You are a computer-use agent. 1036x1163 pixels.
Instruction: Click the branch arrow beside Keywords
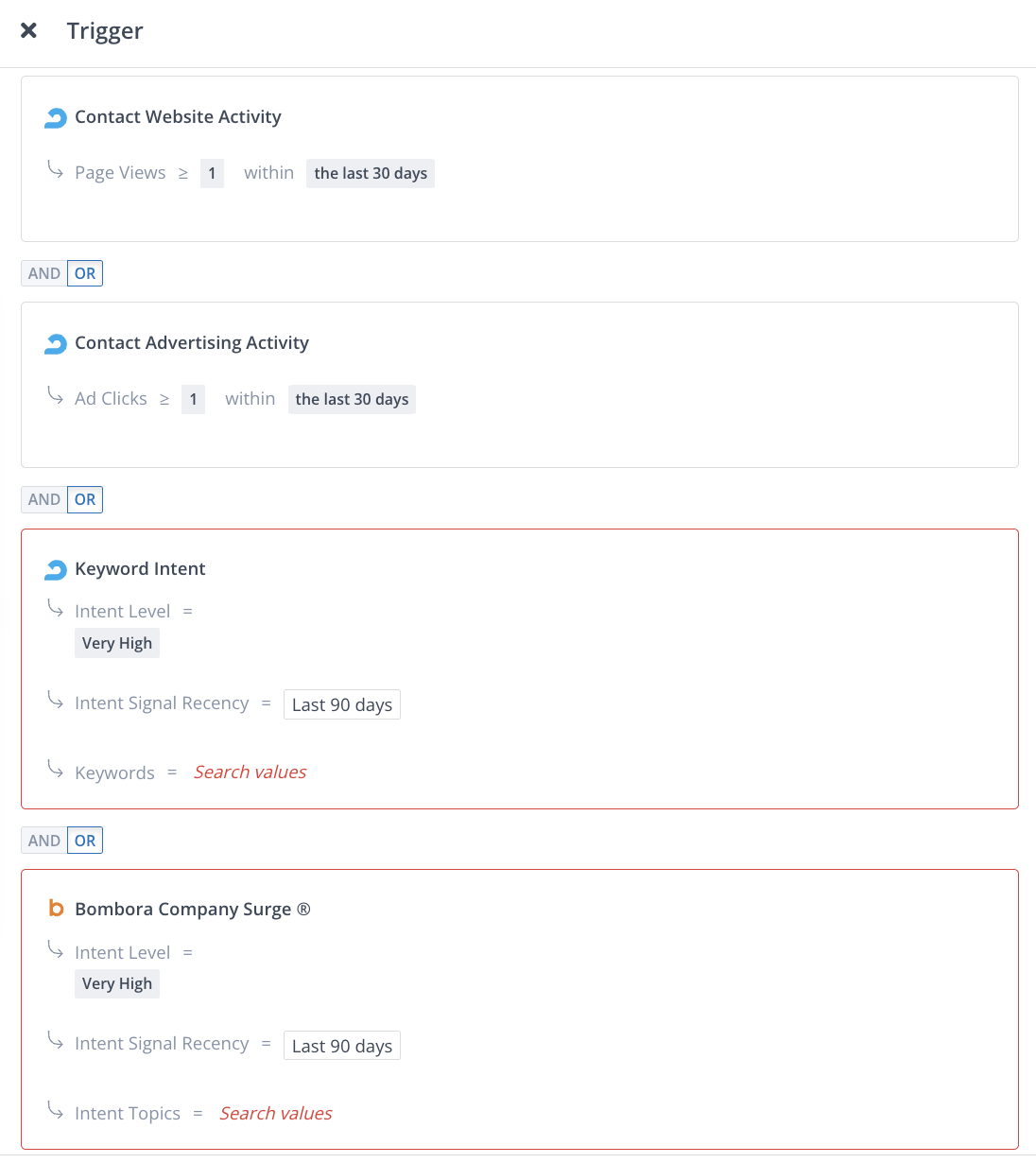[56, 770]
